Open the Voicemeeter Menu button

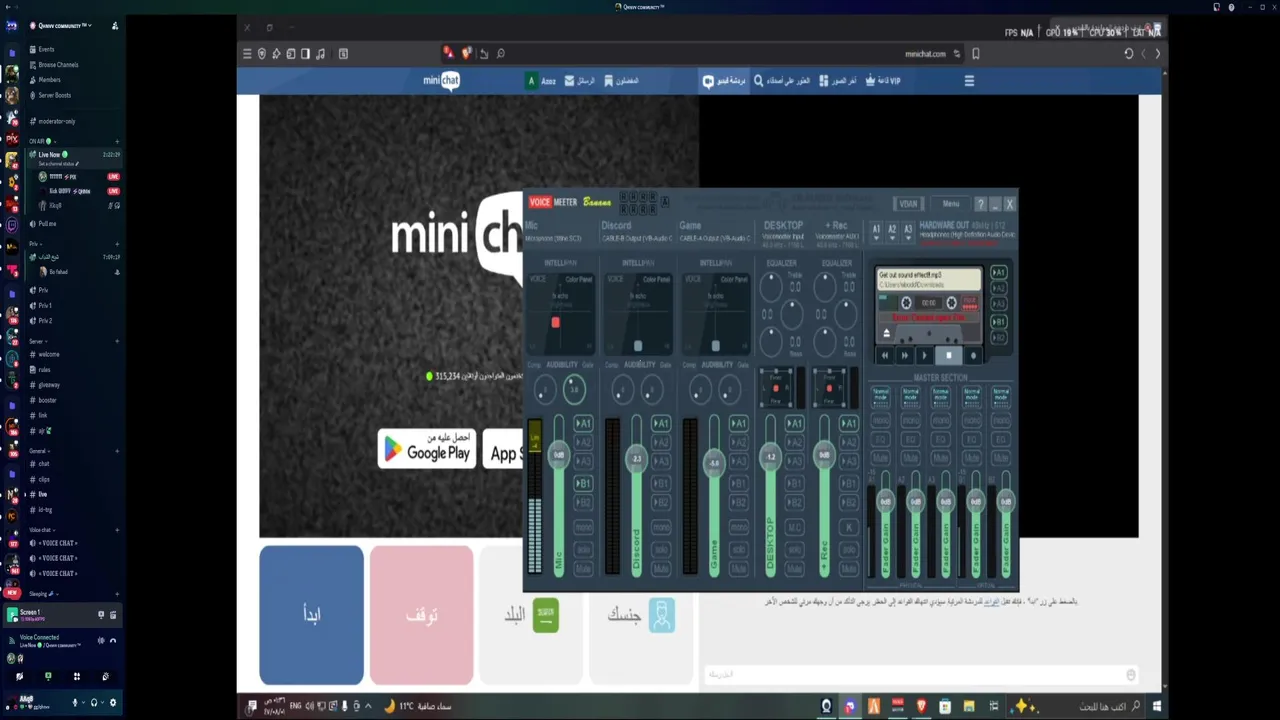pyautogui.click(x=951, y=204)
